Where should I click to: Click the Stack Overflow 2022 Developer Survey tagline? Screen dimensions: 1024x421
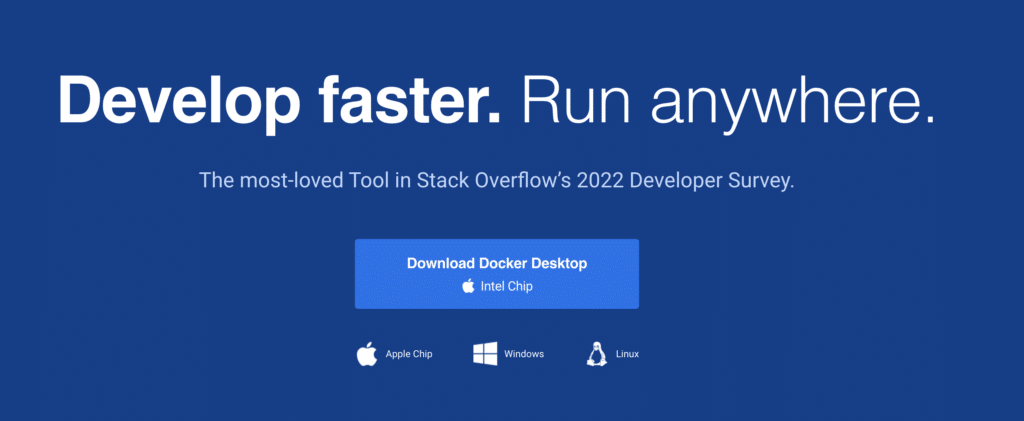[496, 179]
